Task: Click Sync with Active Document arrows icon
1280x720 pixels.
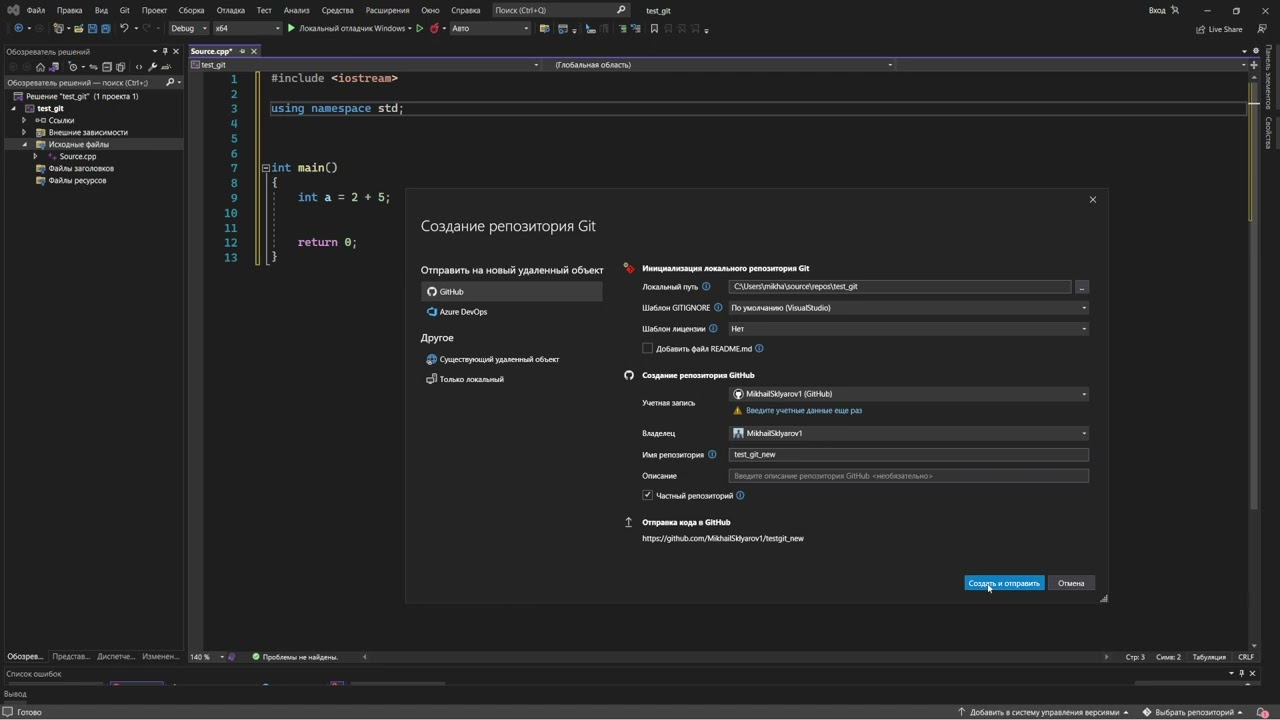Action: point(94,67)
